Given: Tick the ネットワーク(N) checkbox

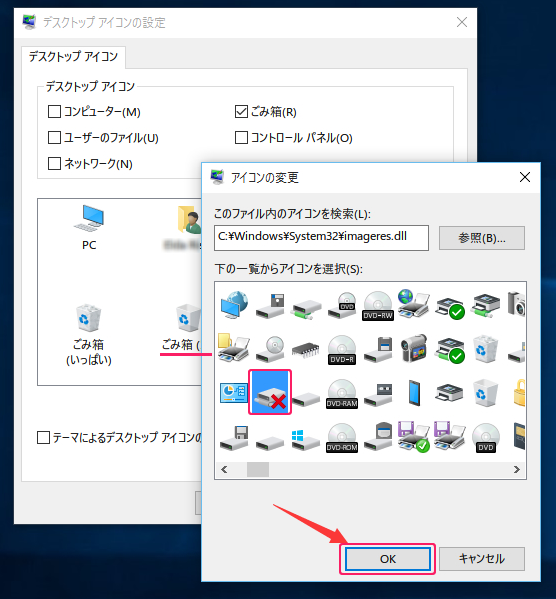Looking at the screenshot, I should (90, 164).
